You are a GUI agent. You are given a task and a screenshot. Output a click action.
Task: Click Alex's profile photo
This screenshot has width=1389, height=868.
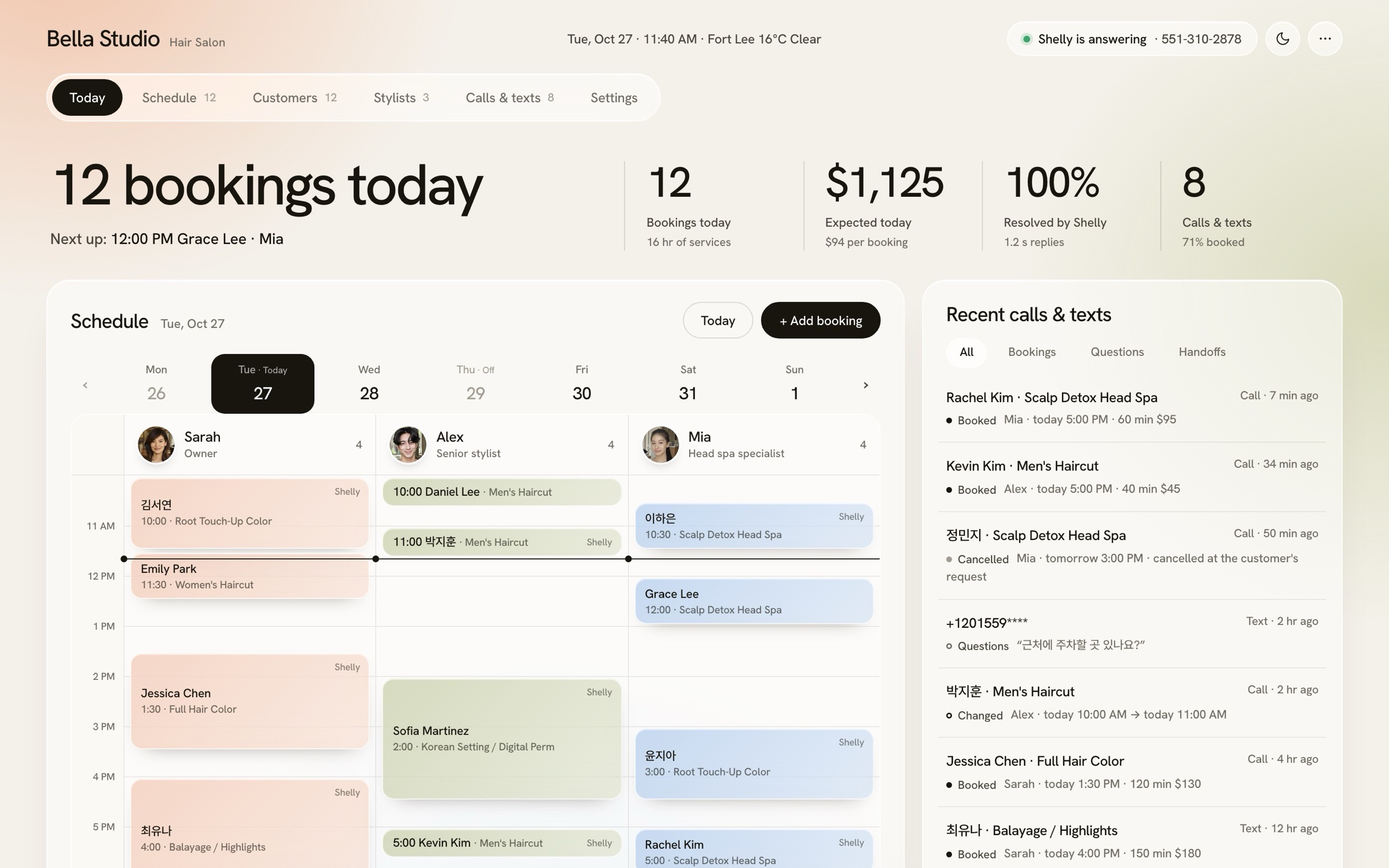[x=408, y=444]
